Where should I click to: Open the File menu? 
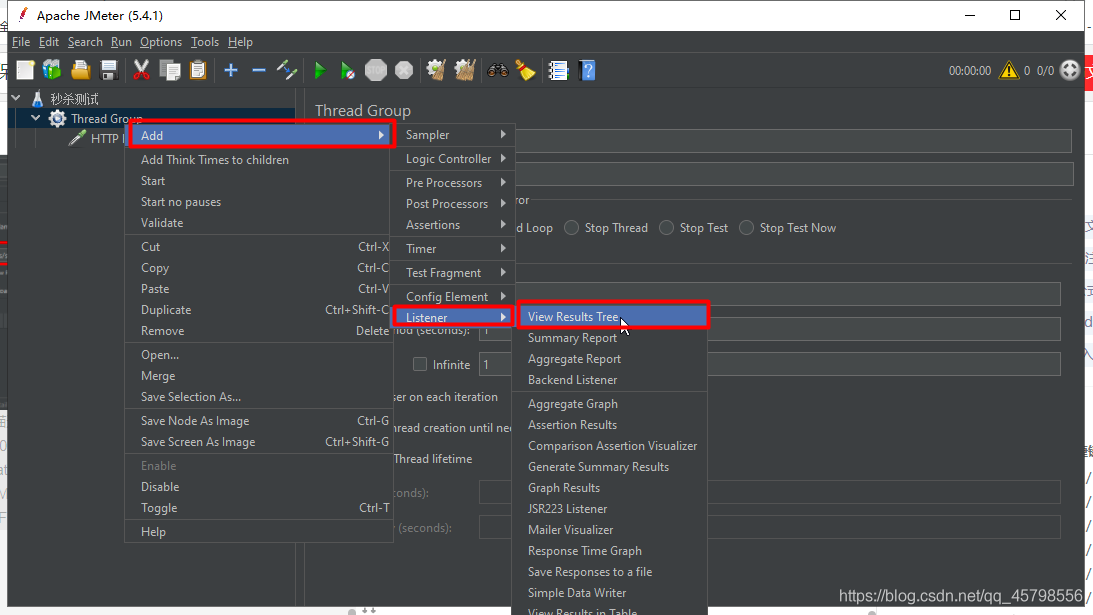(x=21, y=42)
